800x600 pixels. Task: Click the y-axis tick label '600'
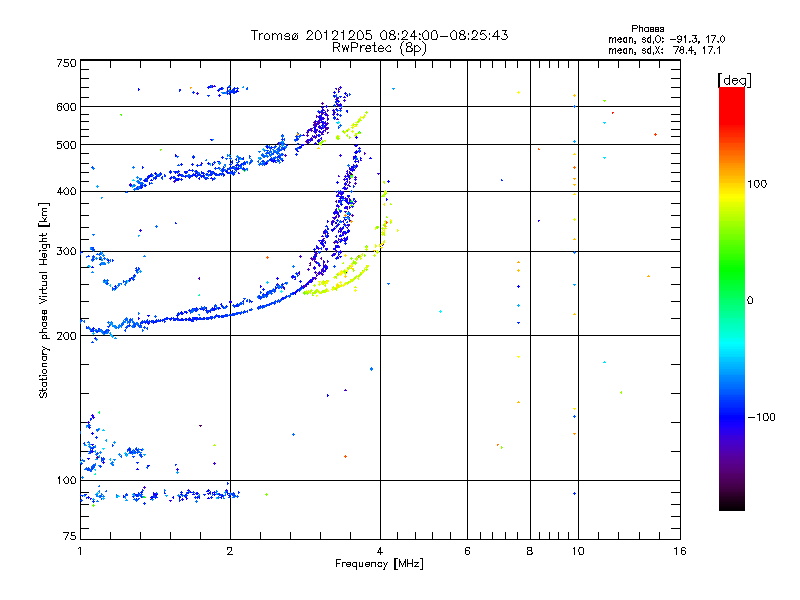tap(67, 107)
